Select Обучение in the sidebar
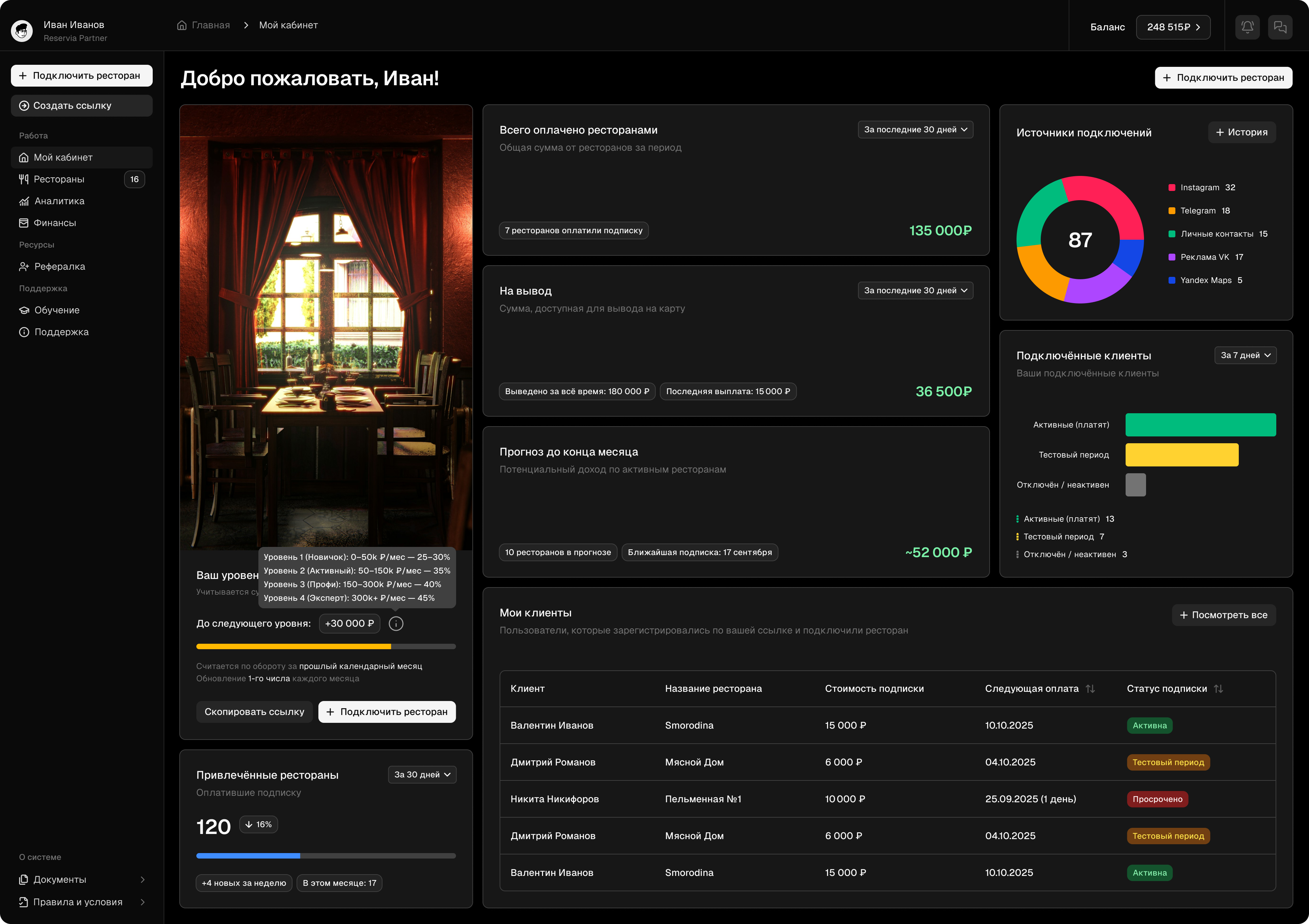 click(57, 310)
